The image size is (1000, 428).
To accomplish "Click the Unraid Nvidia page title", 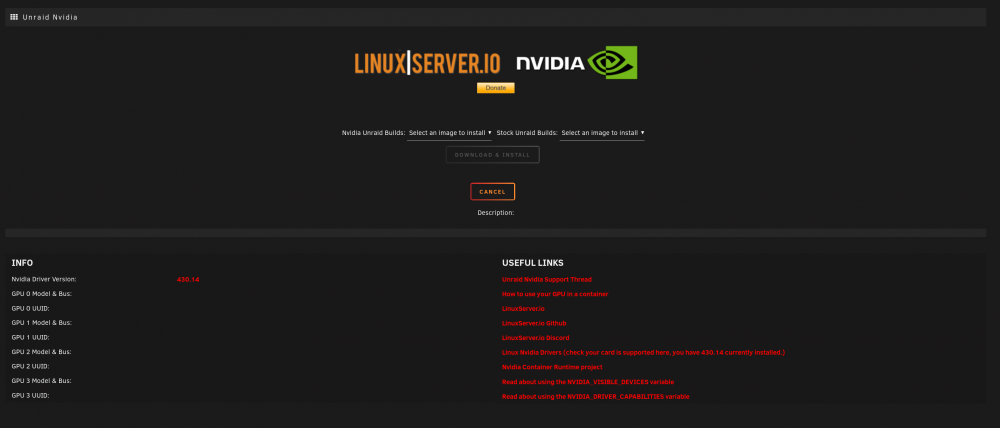I will pos(50,17).
